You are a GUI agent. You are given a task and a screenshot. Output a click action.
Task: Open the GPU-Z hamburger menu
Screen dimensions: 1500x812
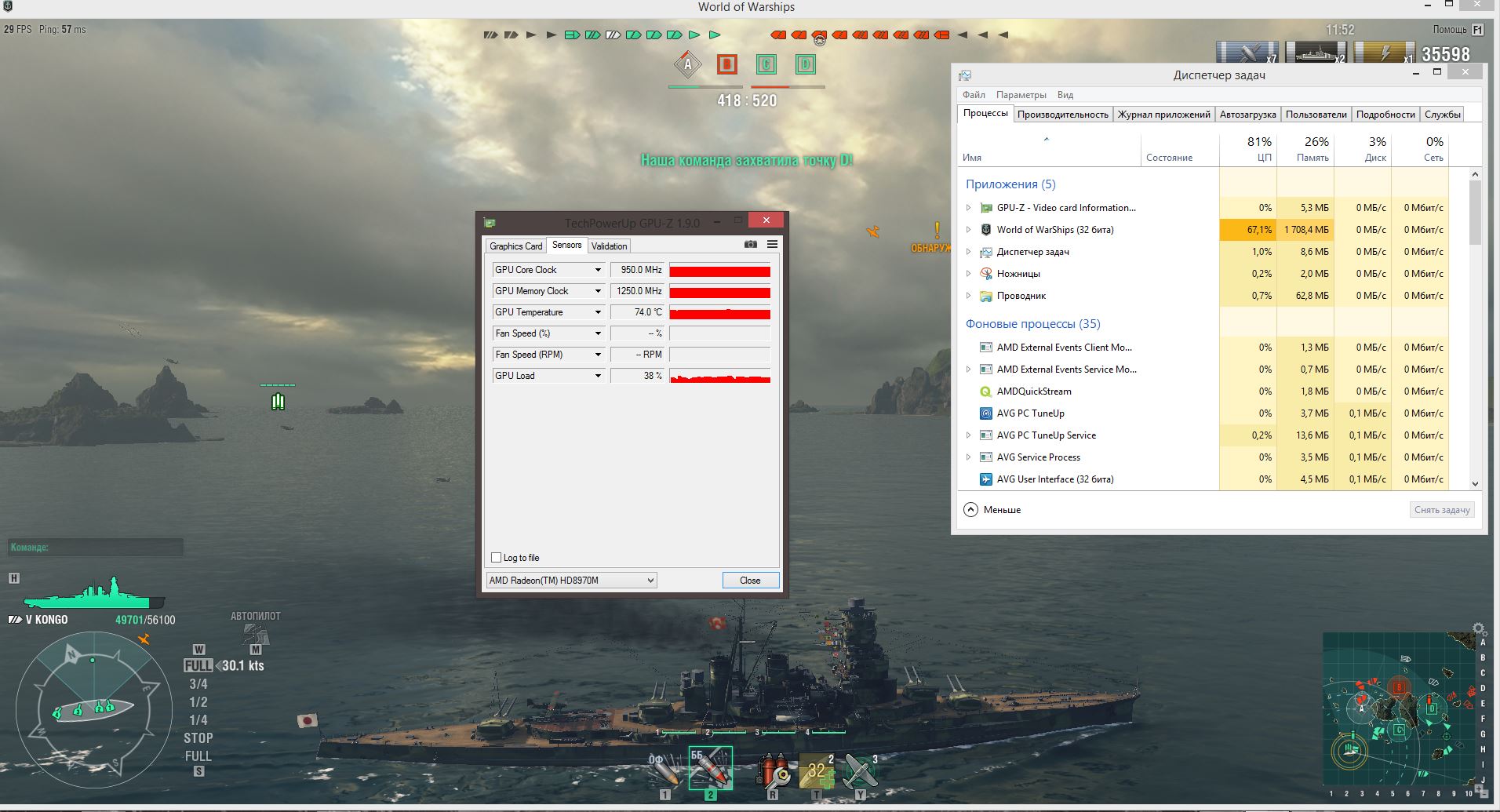coord(772,245)
